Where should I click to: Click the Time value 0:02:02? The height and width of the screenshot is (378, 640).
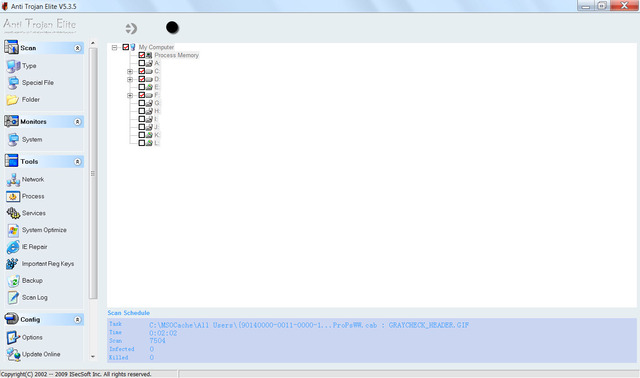pos(163,333)
